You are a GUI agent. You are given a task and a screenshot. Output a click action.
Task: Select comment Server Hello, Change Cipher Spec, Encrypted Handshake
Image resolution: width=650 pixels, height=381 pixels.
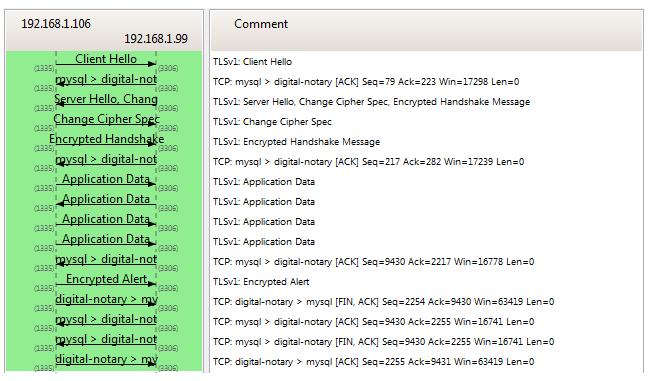[x=371, y=102]
